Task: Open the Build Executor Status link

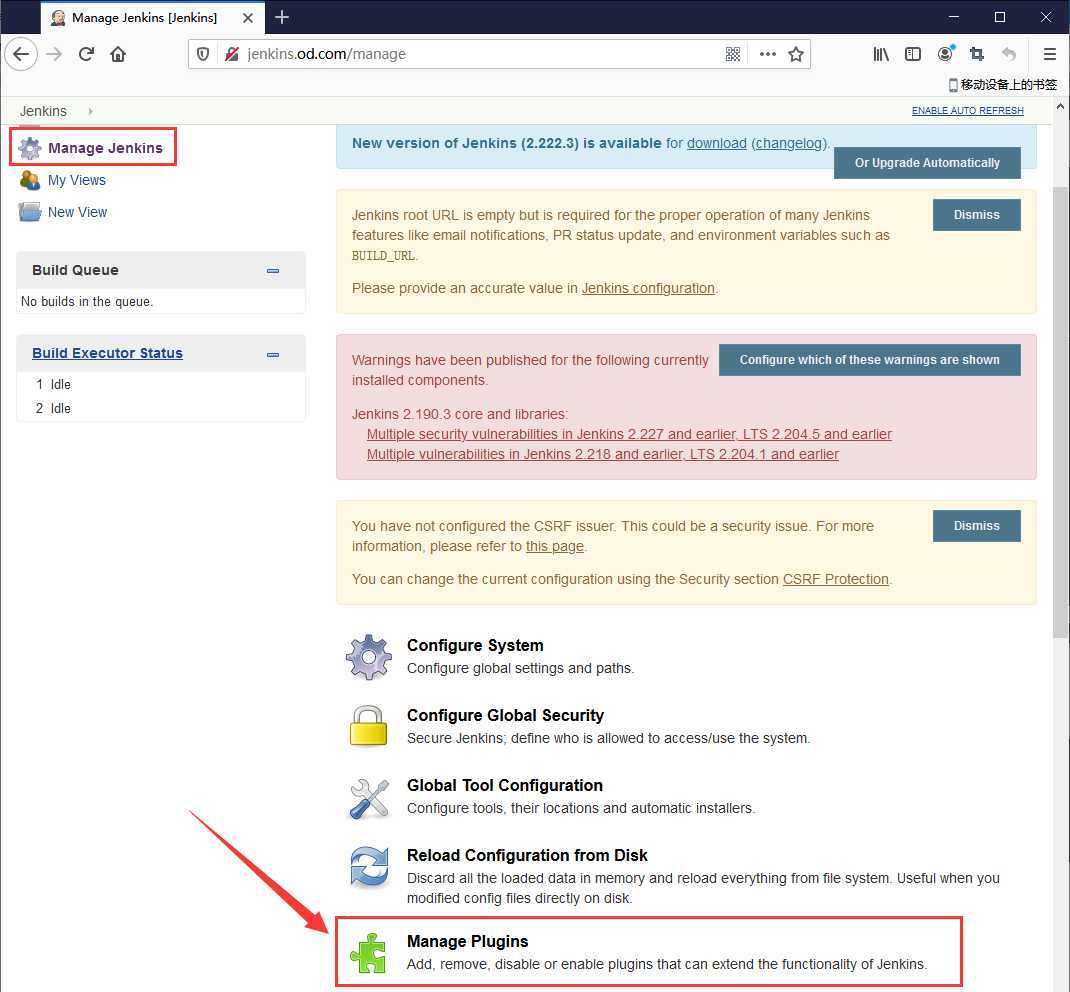Action: click(x=107, y=353)
